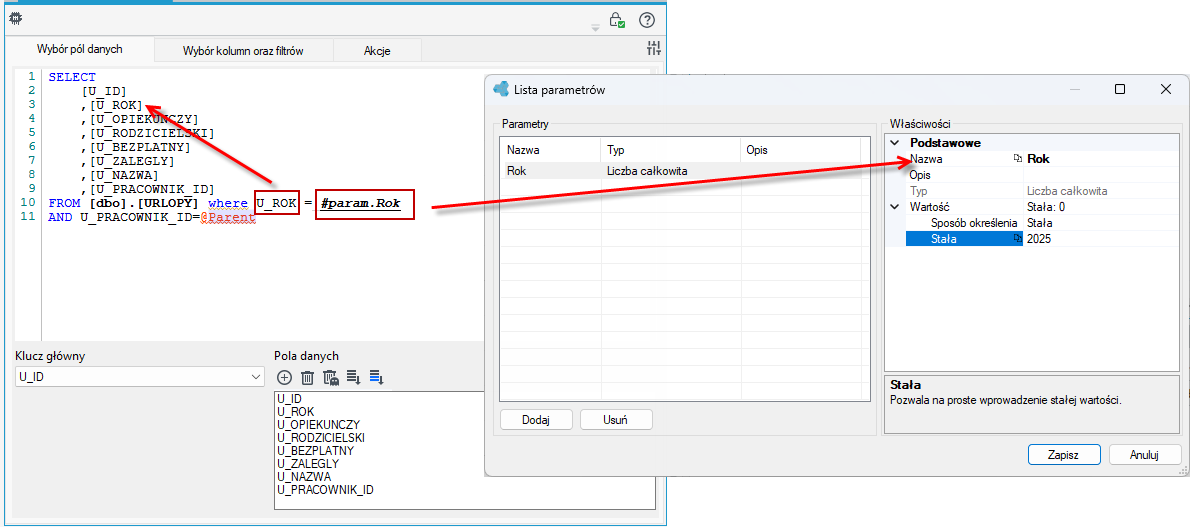Click the icon next to Nazwa property
The image size is (1192, 530).
tap(1017, 160)
